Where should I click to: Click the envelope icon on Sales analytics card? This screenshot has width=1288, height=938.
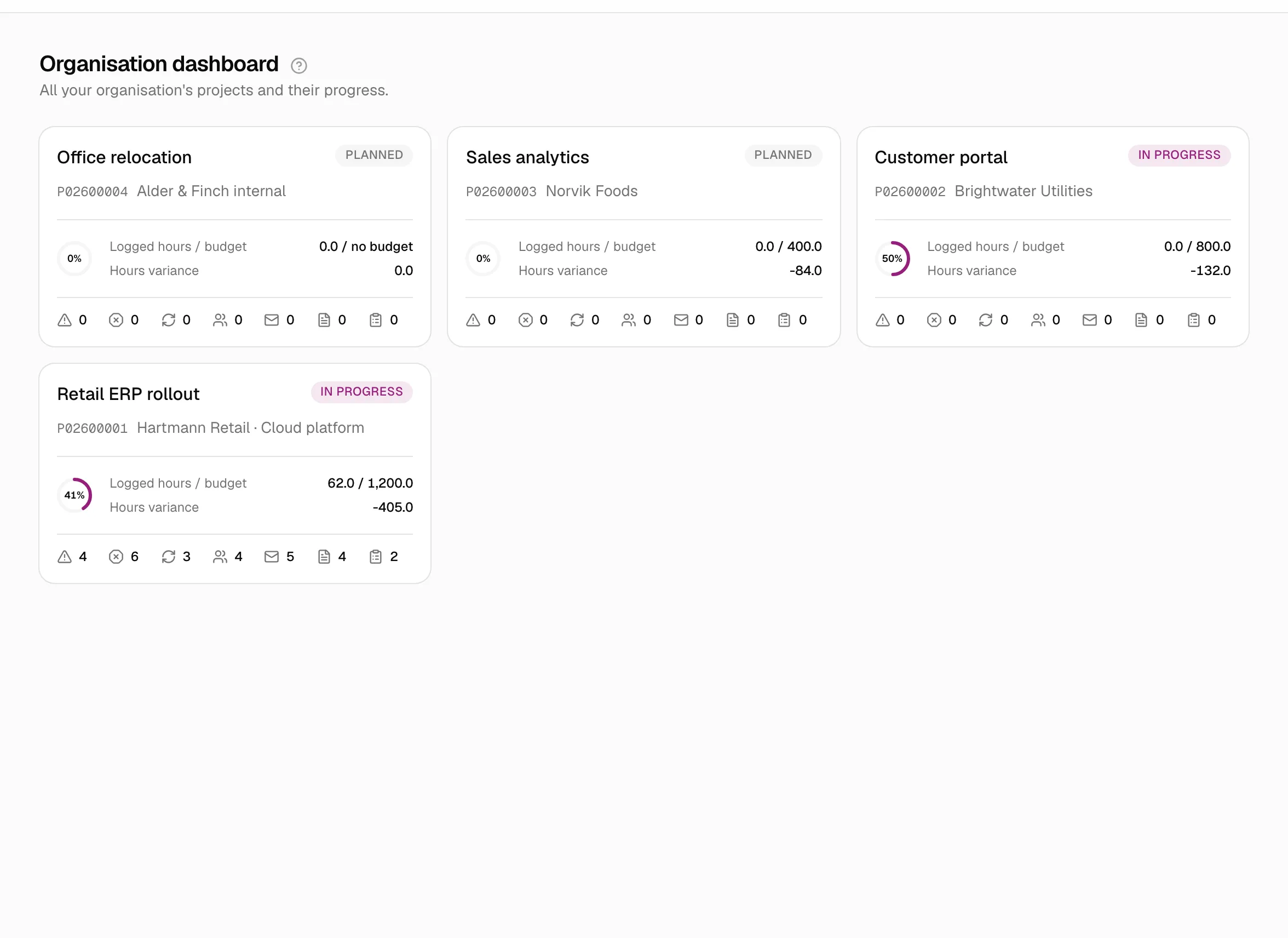coord(681,320)
